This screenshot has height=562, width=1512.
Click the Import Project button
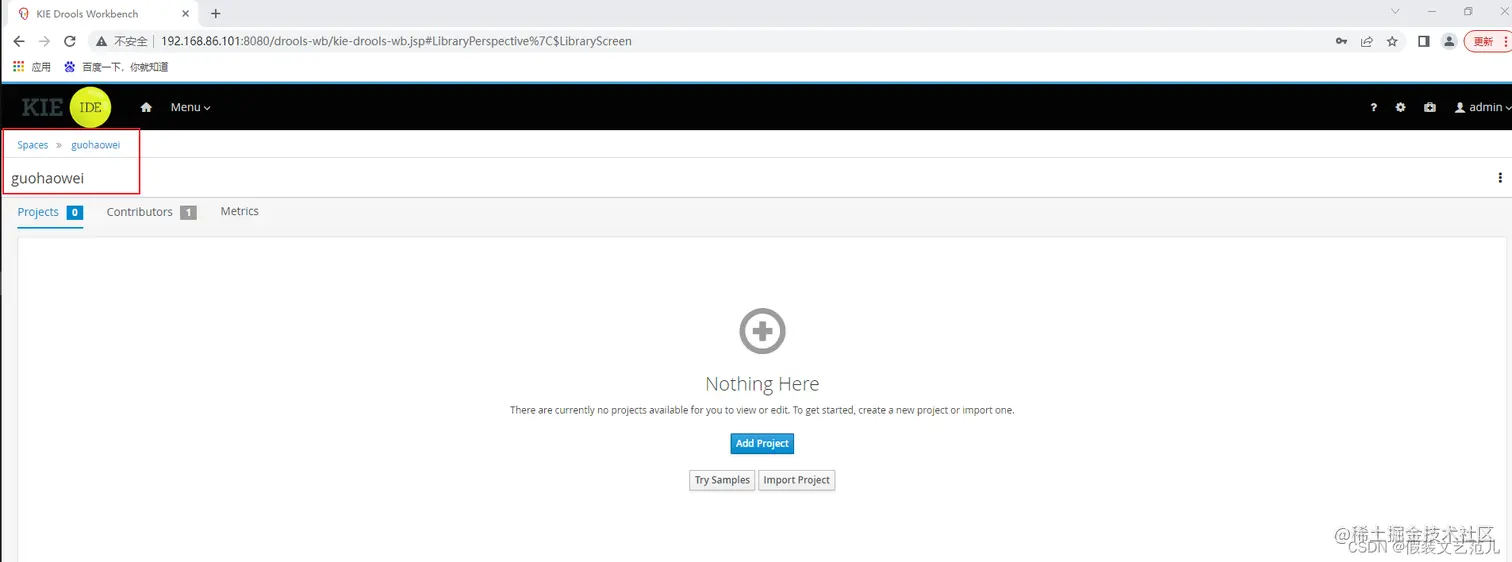pos(796,480)
